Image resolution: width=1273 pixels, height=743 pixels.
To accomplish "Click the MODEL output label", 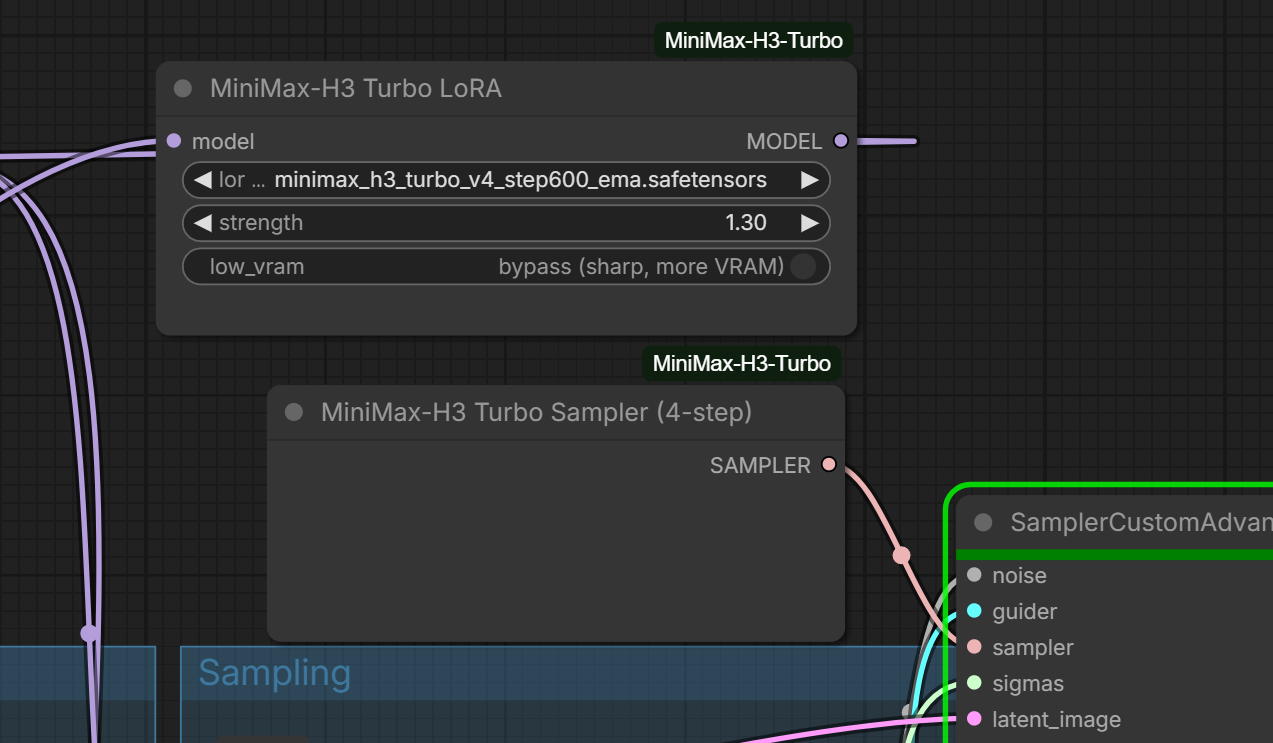I will coord(785,142).
